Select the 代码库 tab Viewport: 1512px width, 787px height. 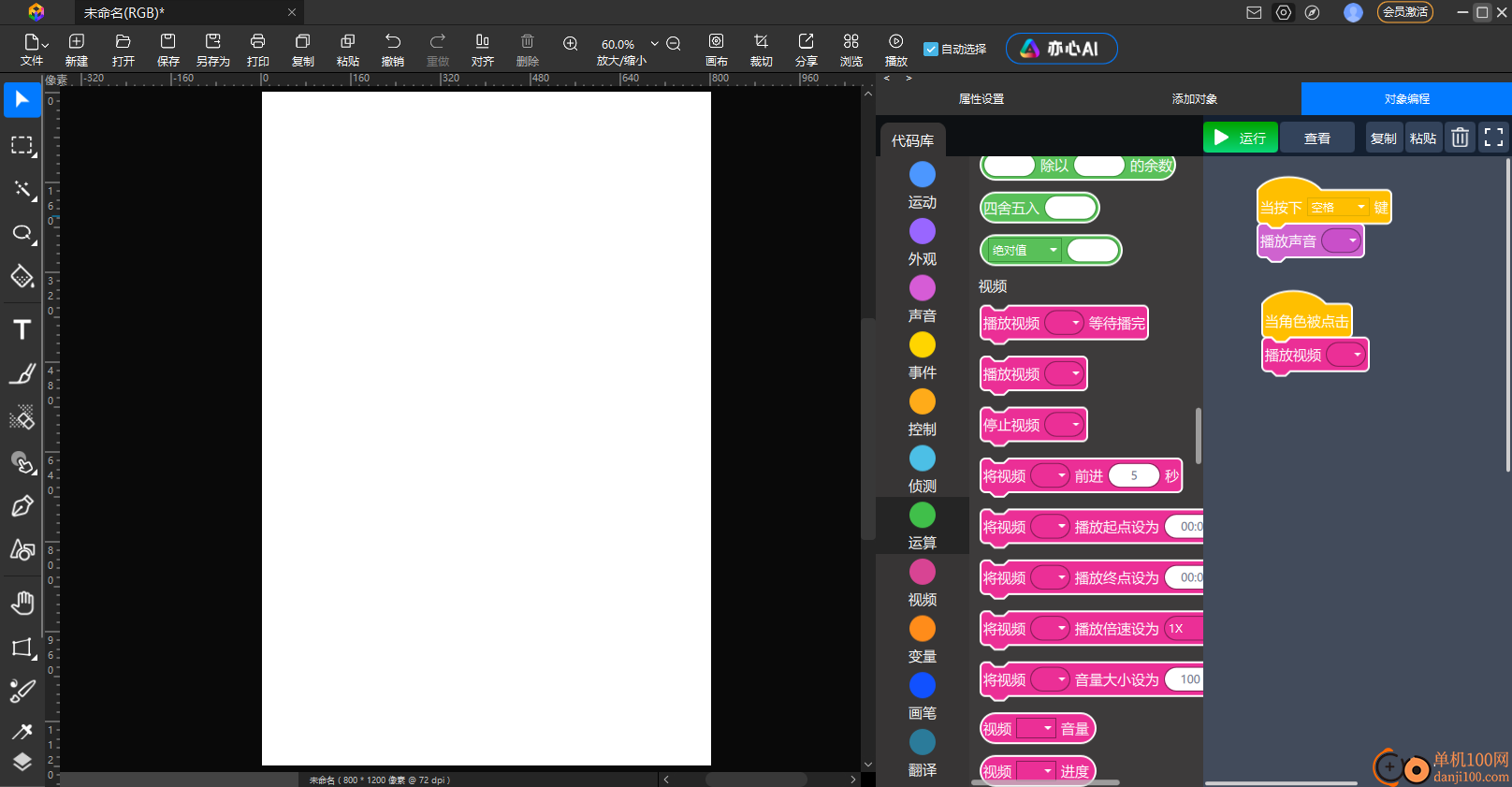click(x=912, y=140)
